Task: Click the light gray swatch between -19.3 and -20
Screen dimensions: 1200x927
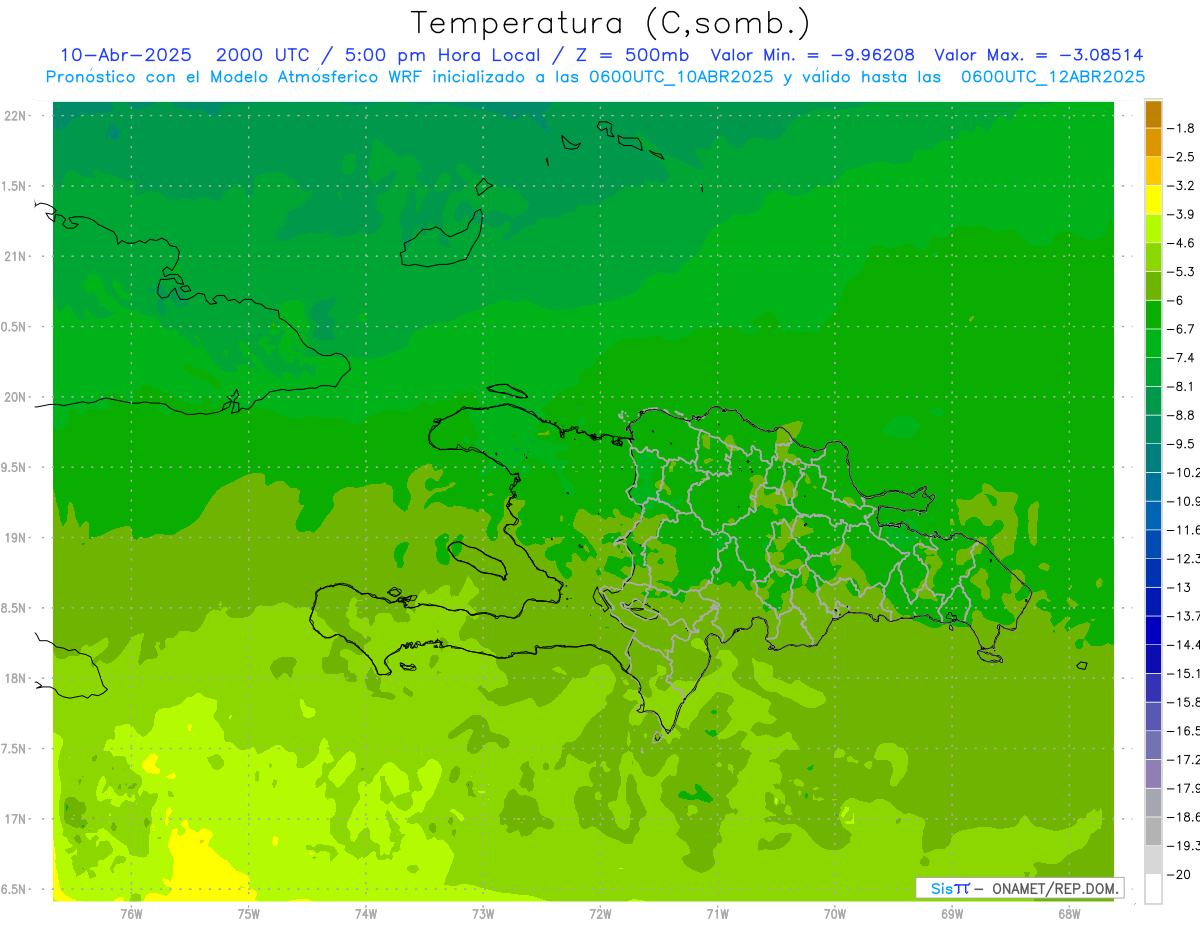Action: coord(1153,860)
